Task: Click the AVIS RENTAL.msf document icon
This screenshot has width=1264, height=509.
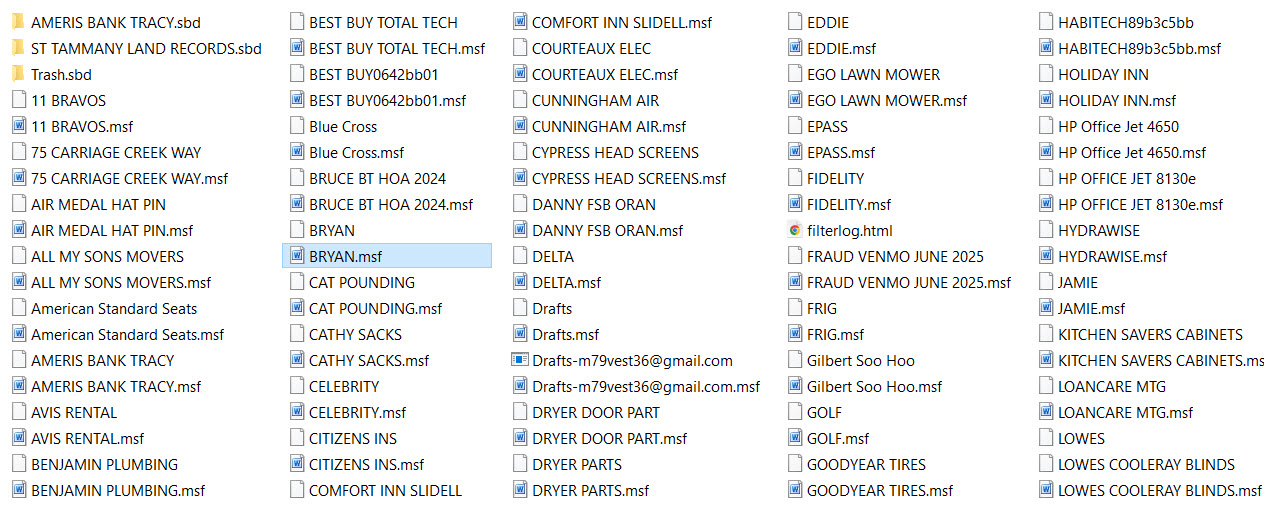Action: (18, 438)
